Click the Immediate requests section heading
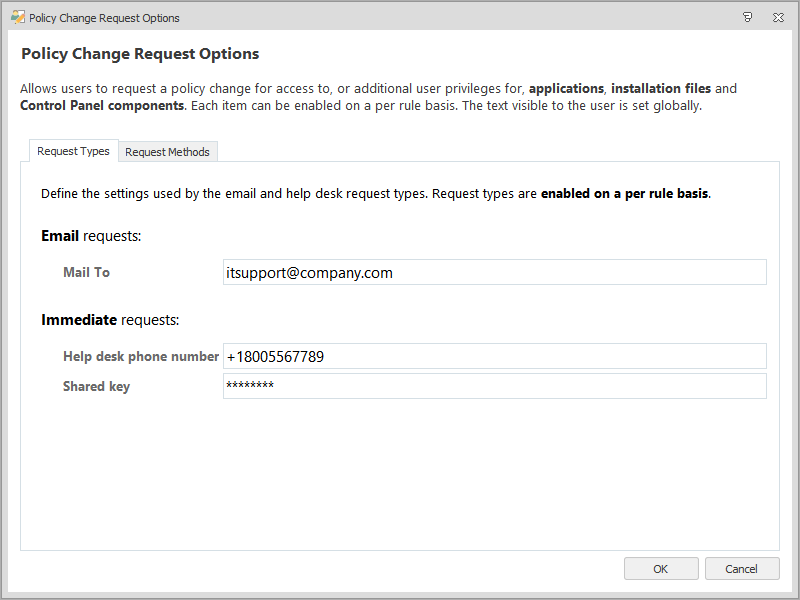Viewport: 800px width, 600px height. tap(110, 320)
